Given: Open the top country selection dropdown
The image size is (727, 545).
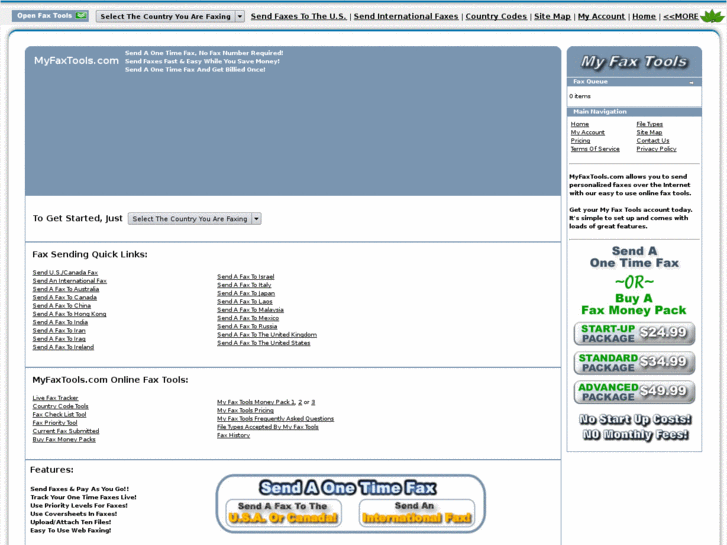Looking at the screenshot, I should pyautogui.click(x=170, y=16).
